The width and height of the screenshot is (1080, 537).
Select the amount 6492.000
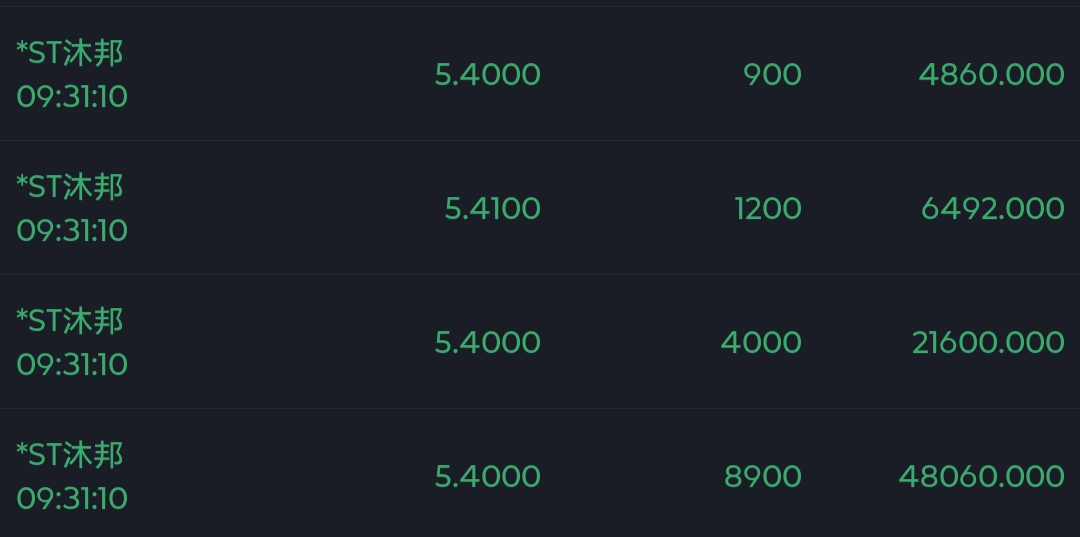point(992,209)
